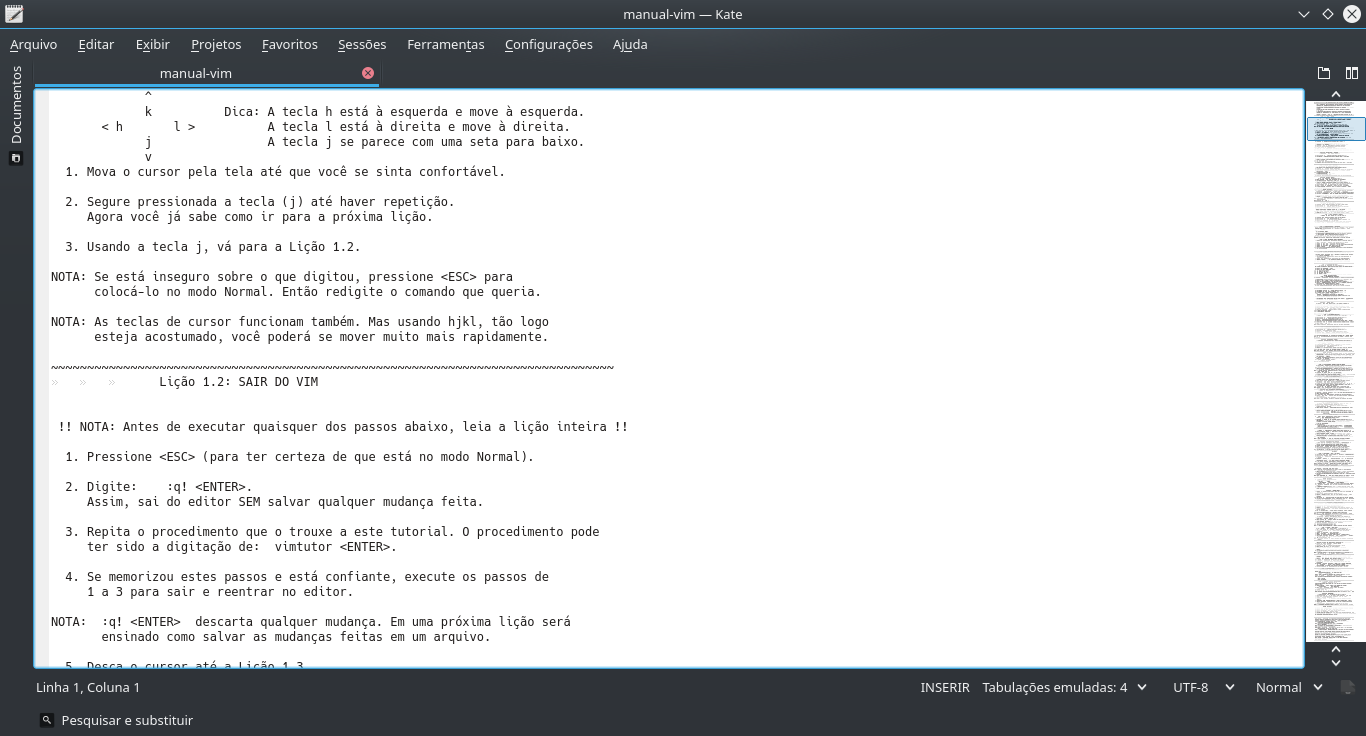Click the line 'Mova o cursor pela tela'
Image resolution: width=1366 pixels, height=736 pixels.
[x=296, y=172]
